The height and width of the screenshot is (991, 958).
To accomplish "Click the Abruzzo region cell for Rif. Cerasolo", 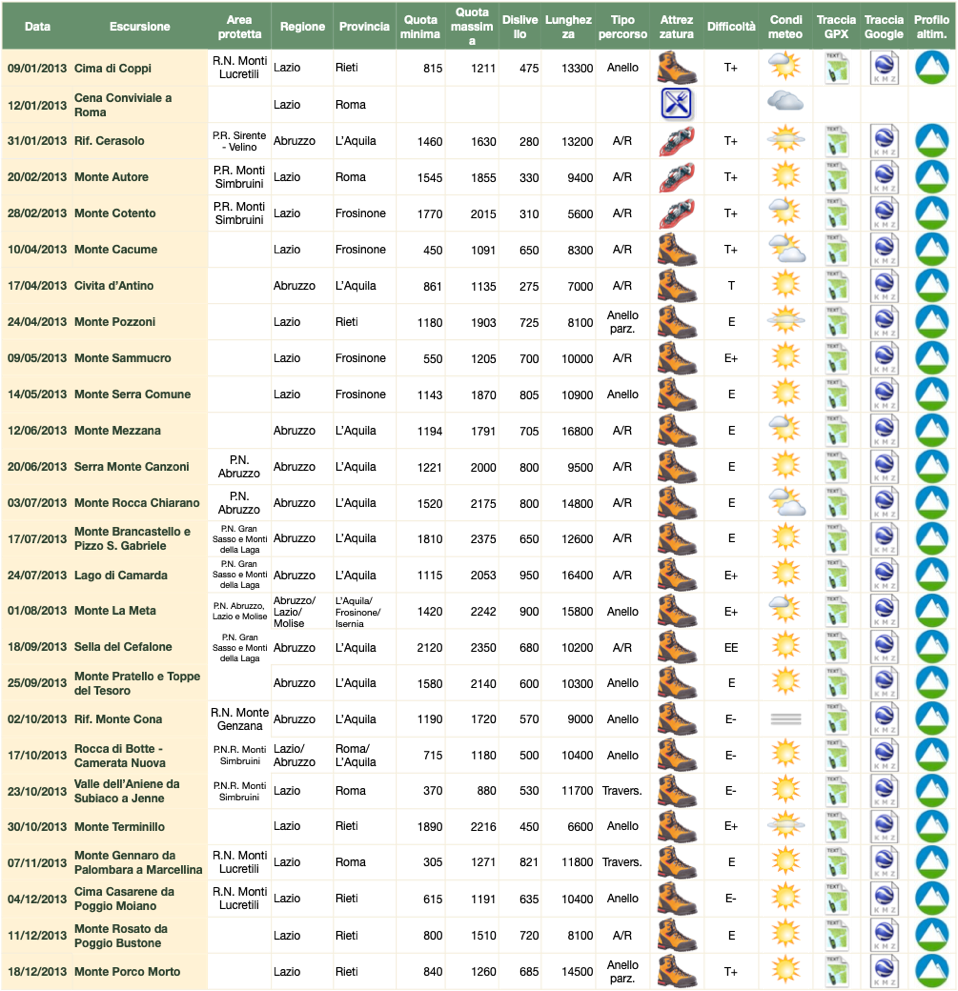I will click(294, 141).
